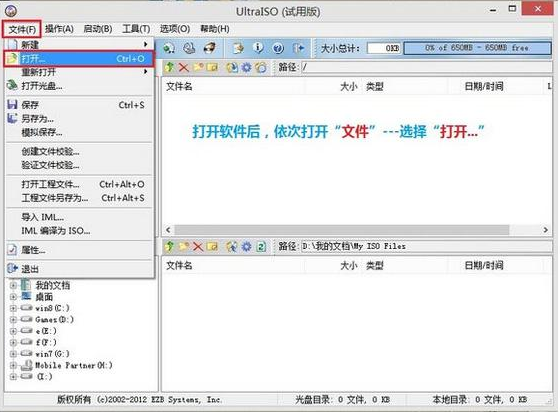This screenshot has height=412, width=560.
Task: Click the blue gear icon in ISO pane toolbar
Action: tap(246, 67)
